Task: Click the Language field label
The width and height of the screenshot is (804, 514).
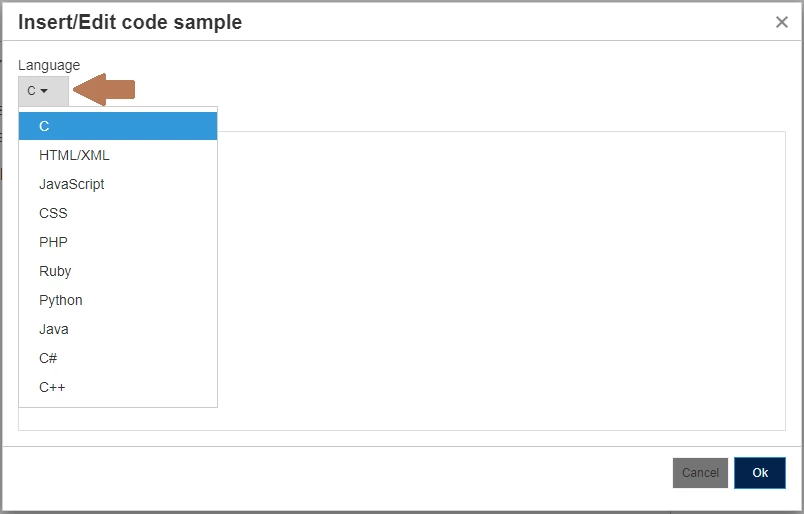Action: [49, 65]
